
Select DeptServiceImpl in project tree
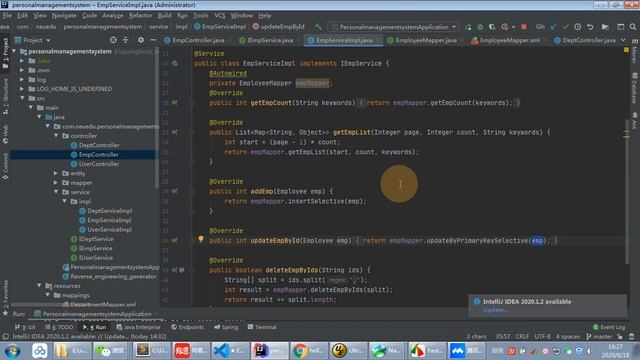(x=109, y=211)
